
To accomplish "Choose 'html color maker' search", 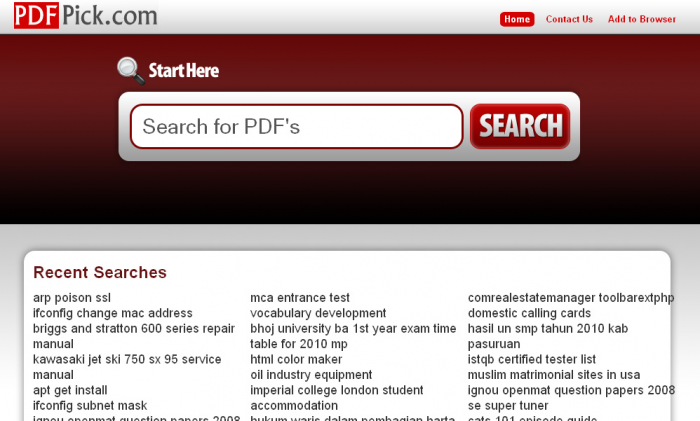I will (x=296, y=359).
